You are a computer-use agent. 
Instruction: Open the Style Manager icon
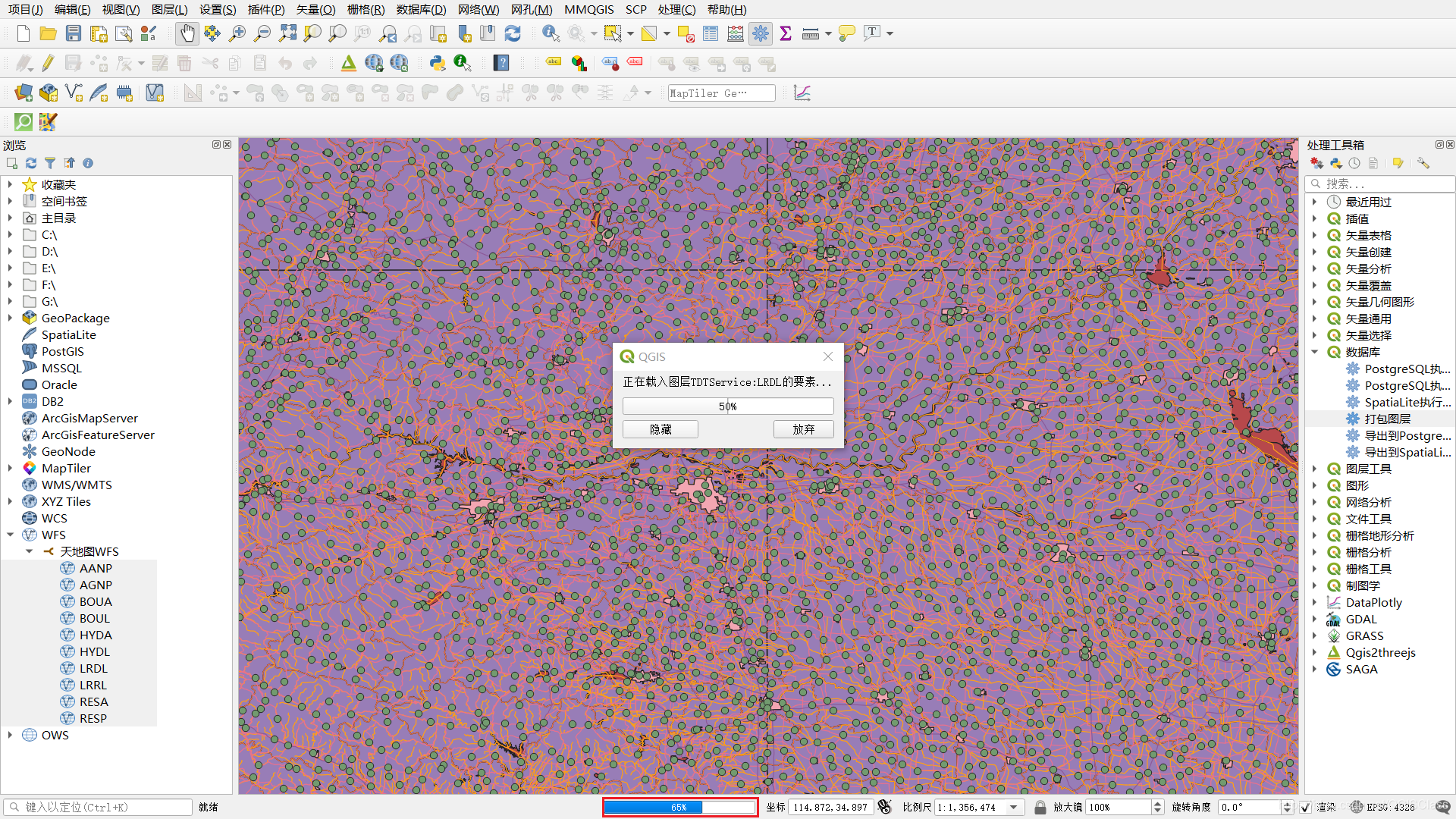pyautogui.click(x=149, y=33)
